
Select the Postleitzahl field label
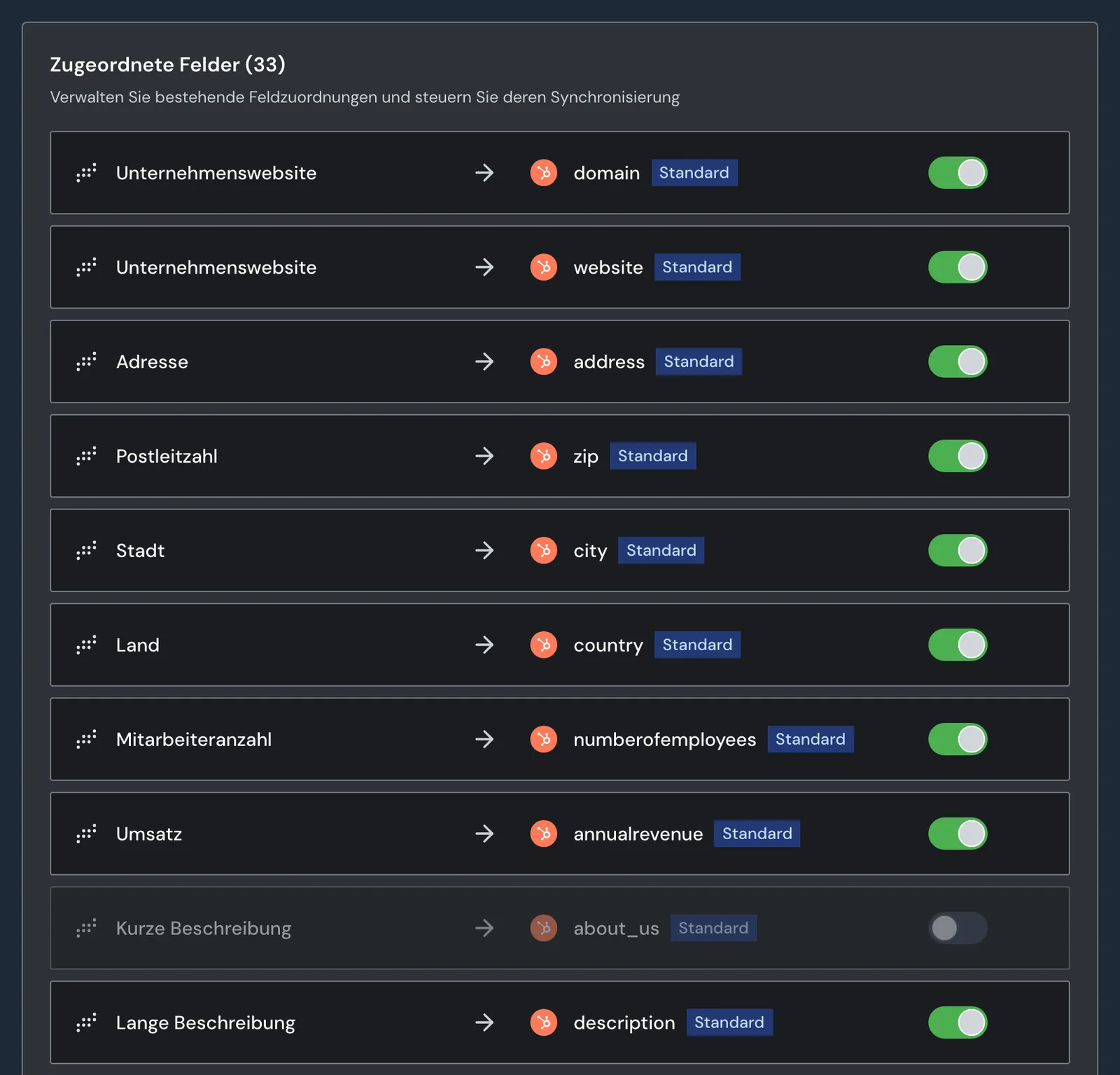click(x=167, y=456)
